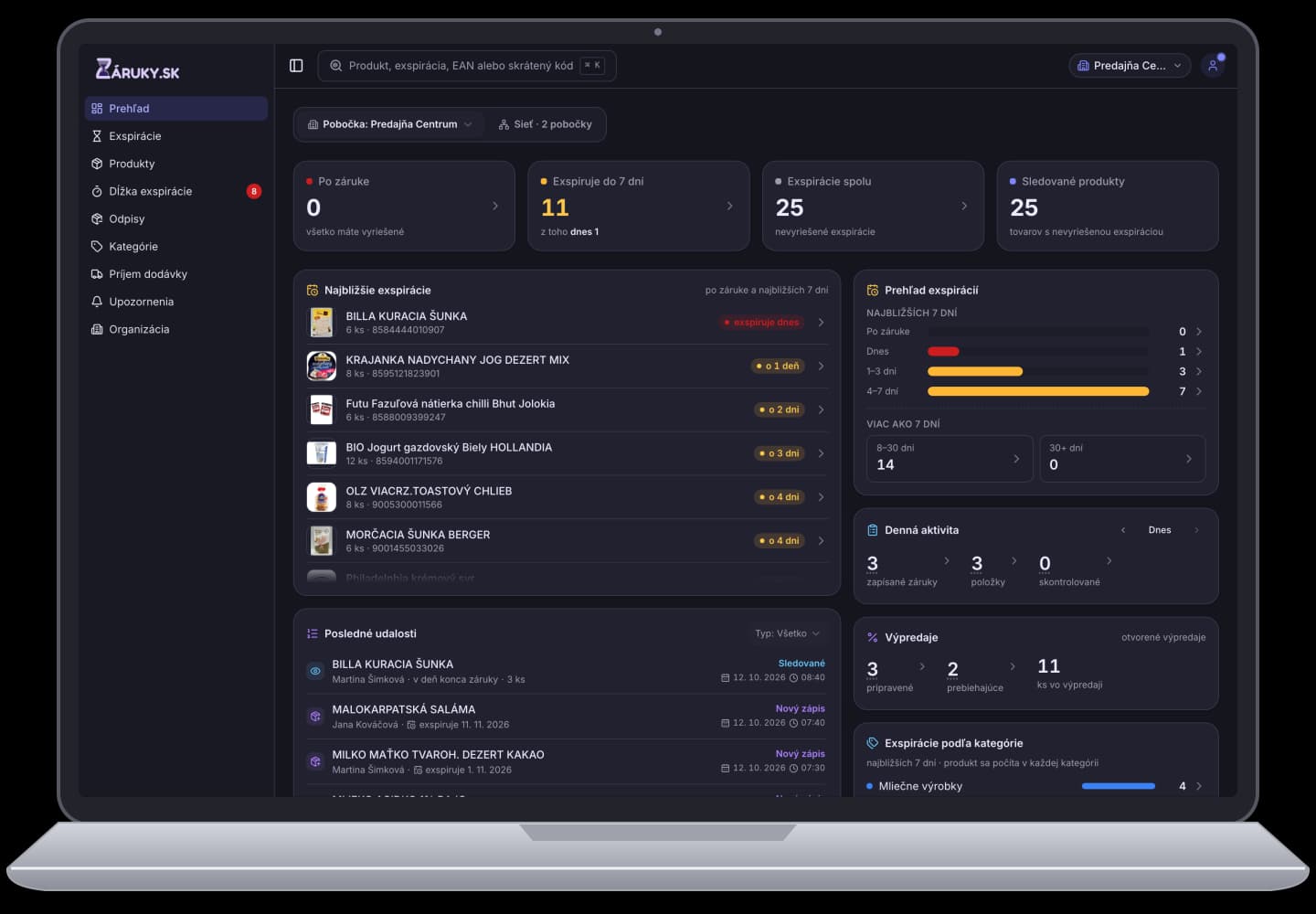This screenshot has width=1316, height=914.
Task: Click the Organizácia building icon
Action: (x=97, y=329)
